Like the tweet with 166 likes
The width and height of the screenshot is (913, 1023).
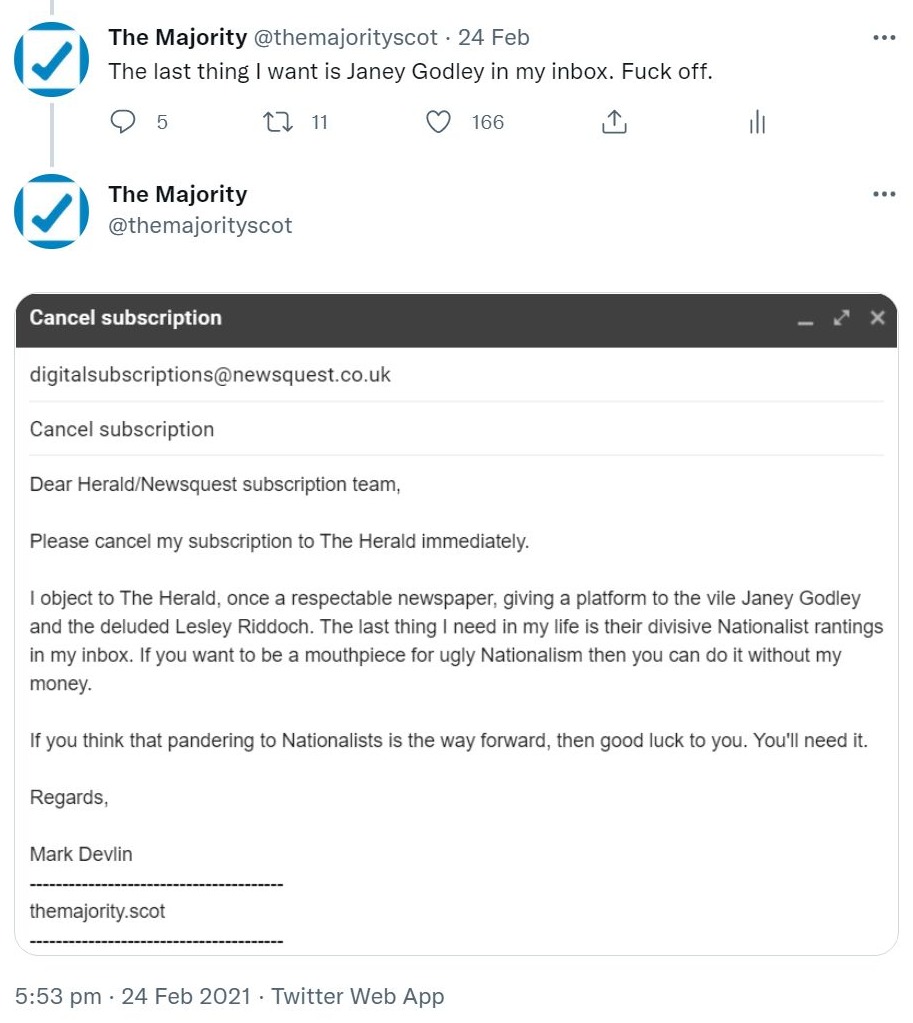click(x=439, y=122)
